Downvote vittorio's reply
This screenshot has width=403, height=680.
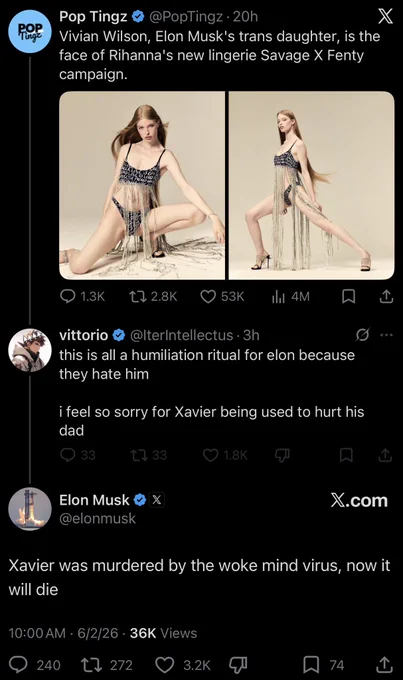pos(282,455)
